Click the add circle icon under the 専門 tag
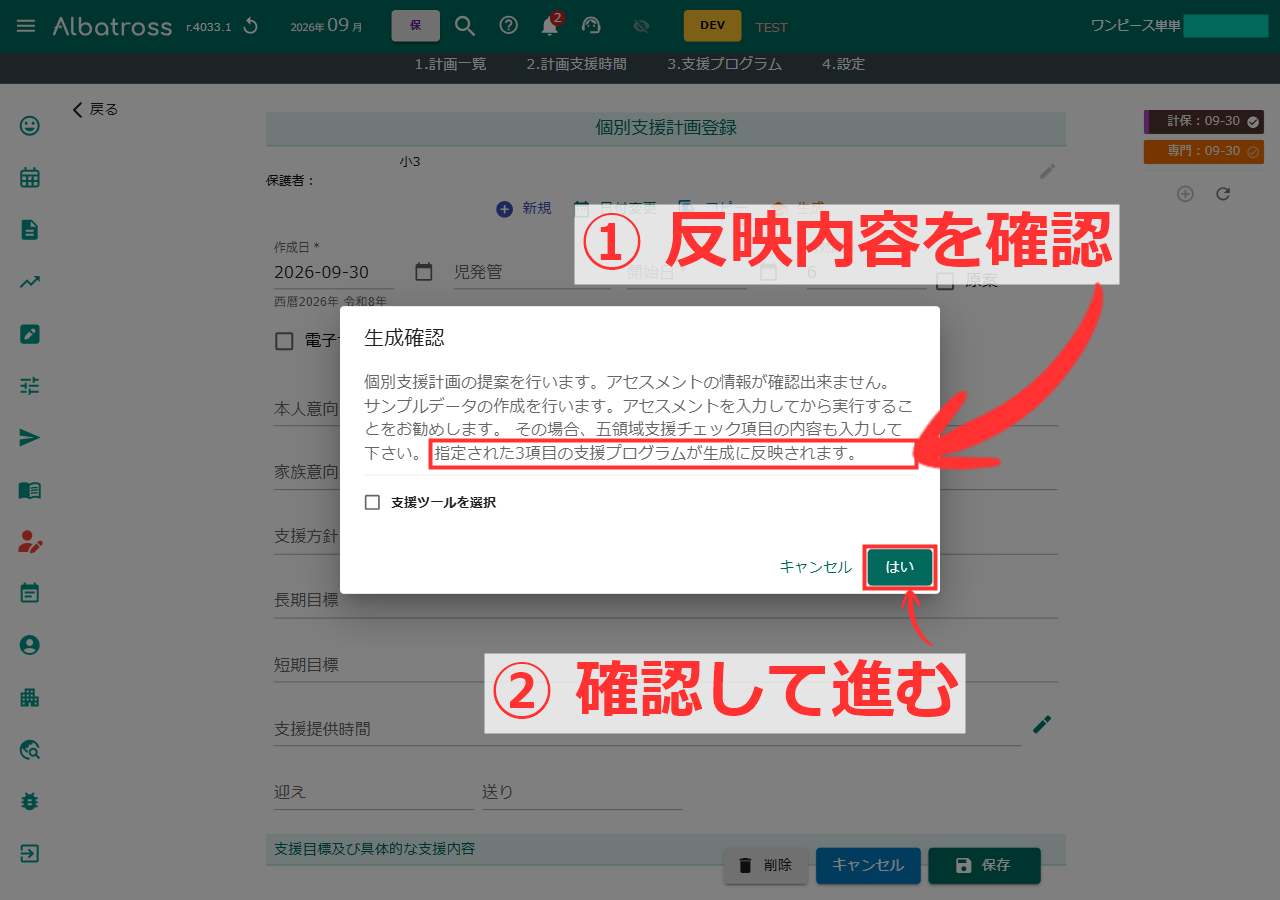1280x900 pixels. [1185, 194]
